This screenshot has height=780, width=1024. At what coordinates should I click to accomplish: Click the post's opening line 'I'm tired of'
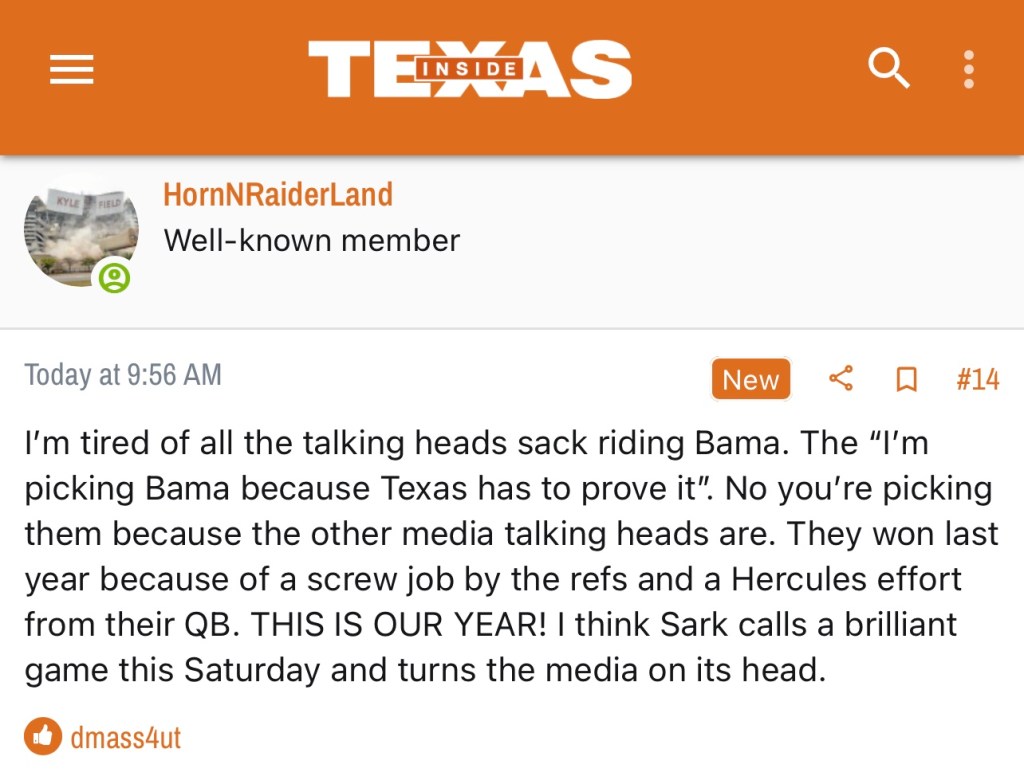tap(100, 443)
